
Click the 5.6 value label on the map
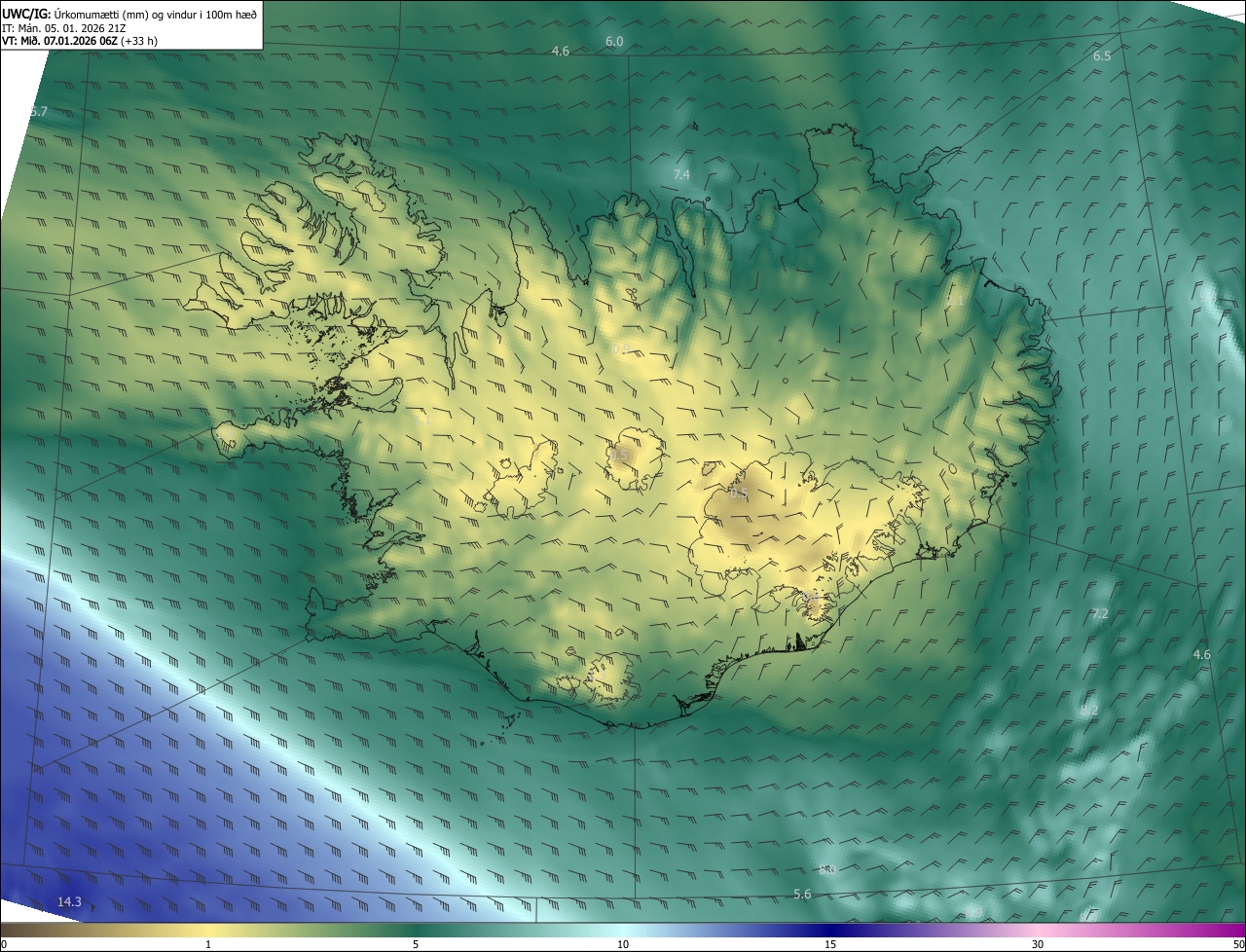[x=802, y=895]
